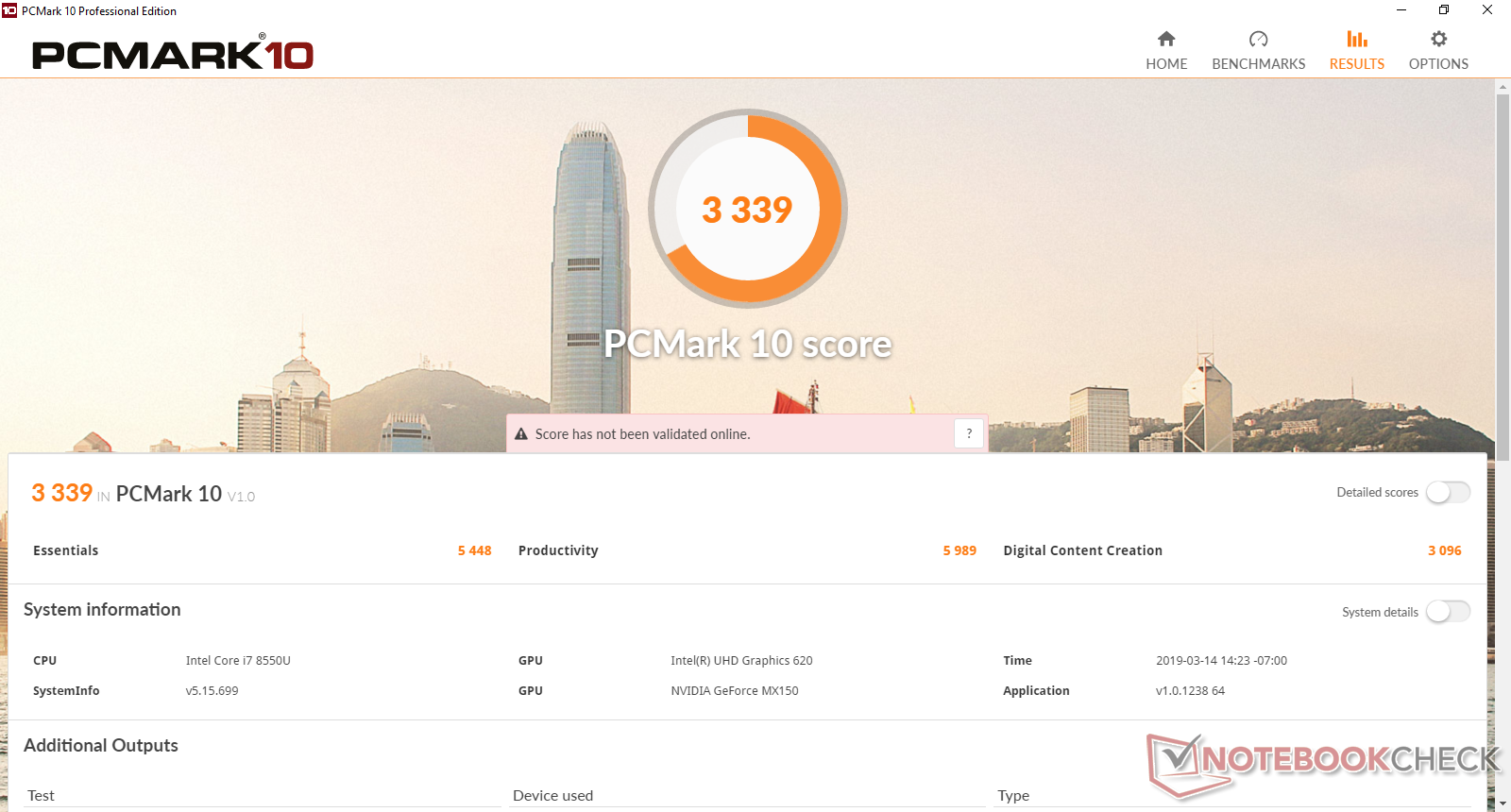Click the Options gear icon
The height and width of the screenshot is (812, 1511).
(1438, 39)
